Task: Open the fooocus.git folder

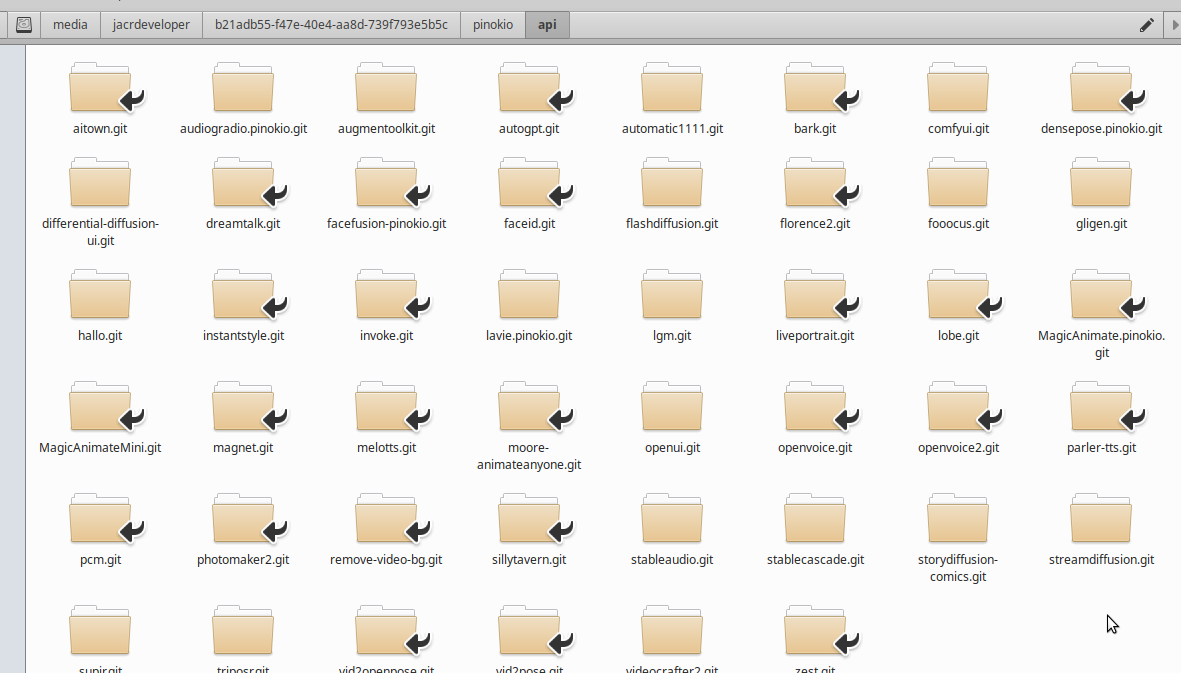Action: (958, 184)
